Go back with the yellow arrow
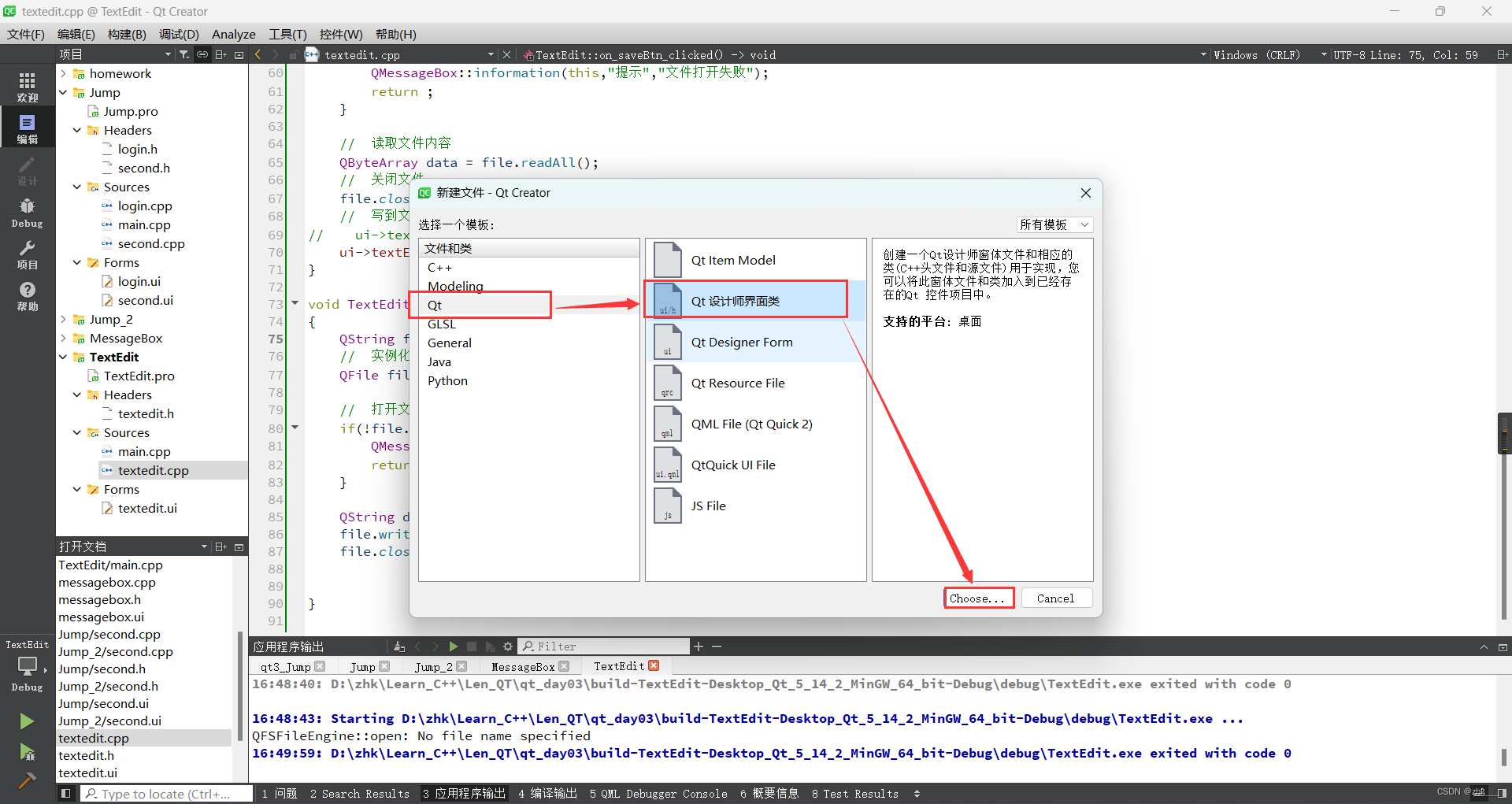Screen dimensions: 1512x804 pyautogui.click(x=258, y=54)
